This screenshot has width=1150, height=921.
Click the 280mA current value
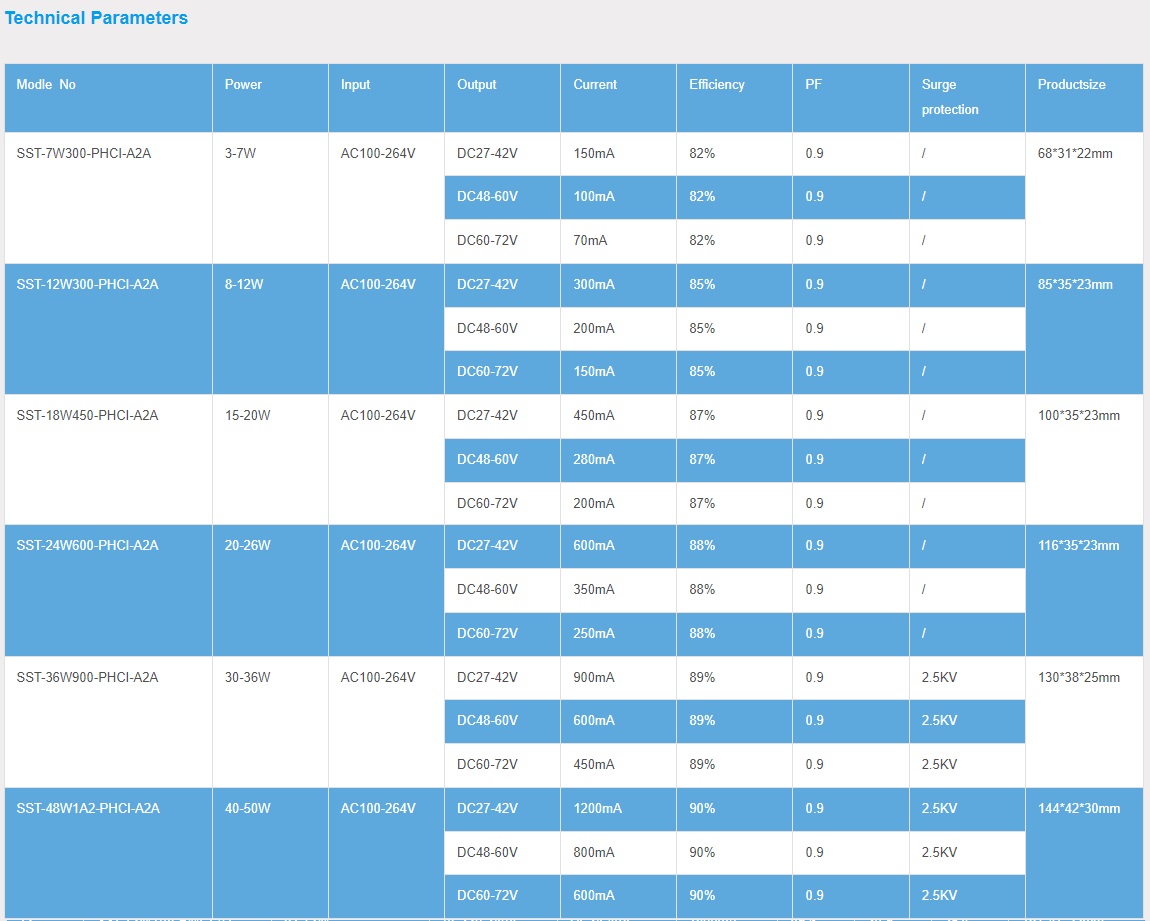pos(594,460)
